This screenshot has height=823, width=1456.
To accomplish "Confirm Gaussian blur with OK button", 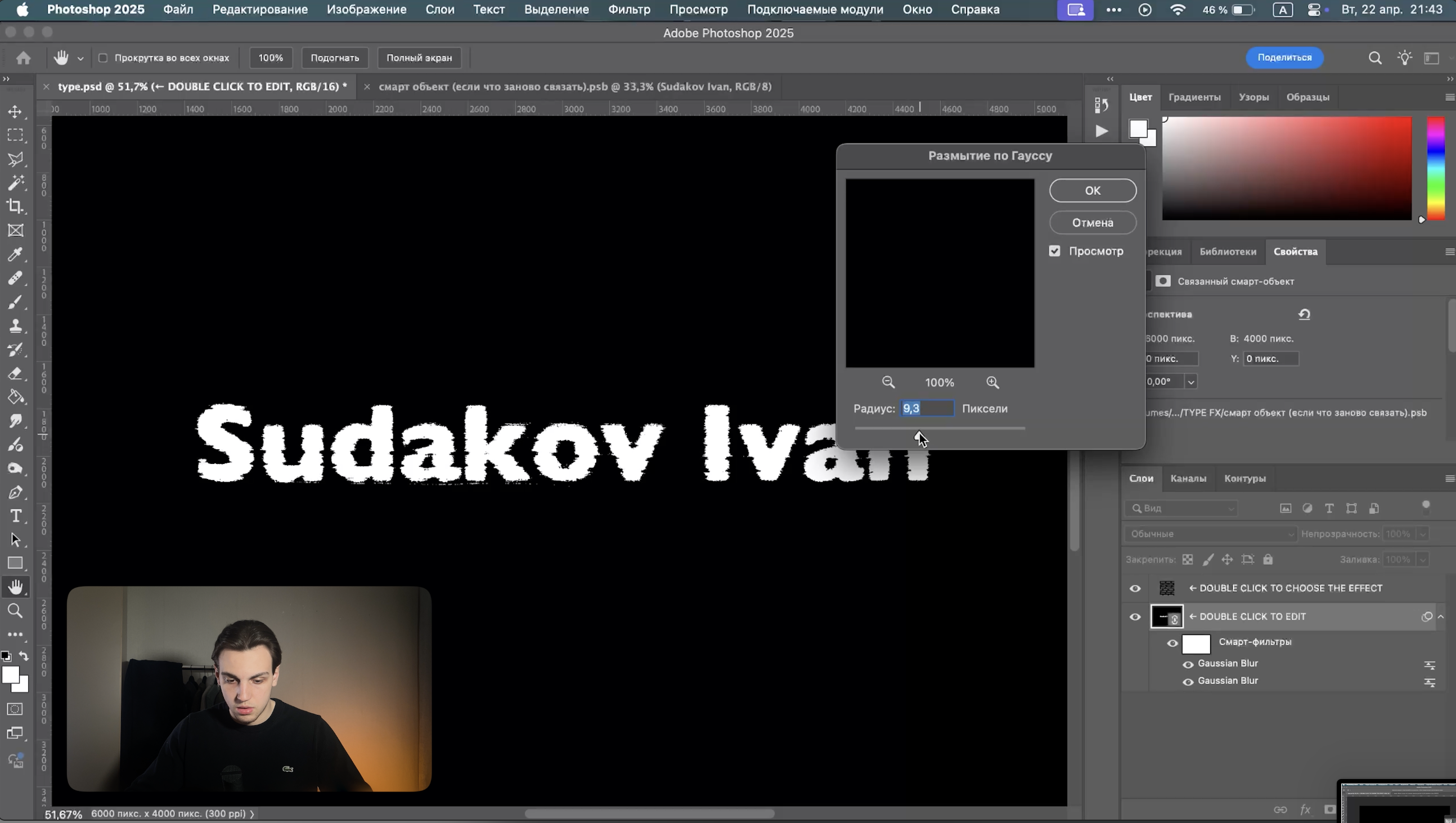I will point(1092,191).
